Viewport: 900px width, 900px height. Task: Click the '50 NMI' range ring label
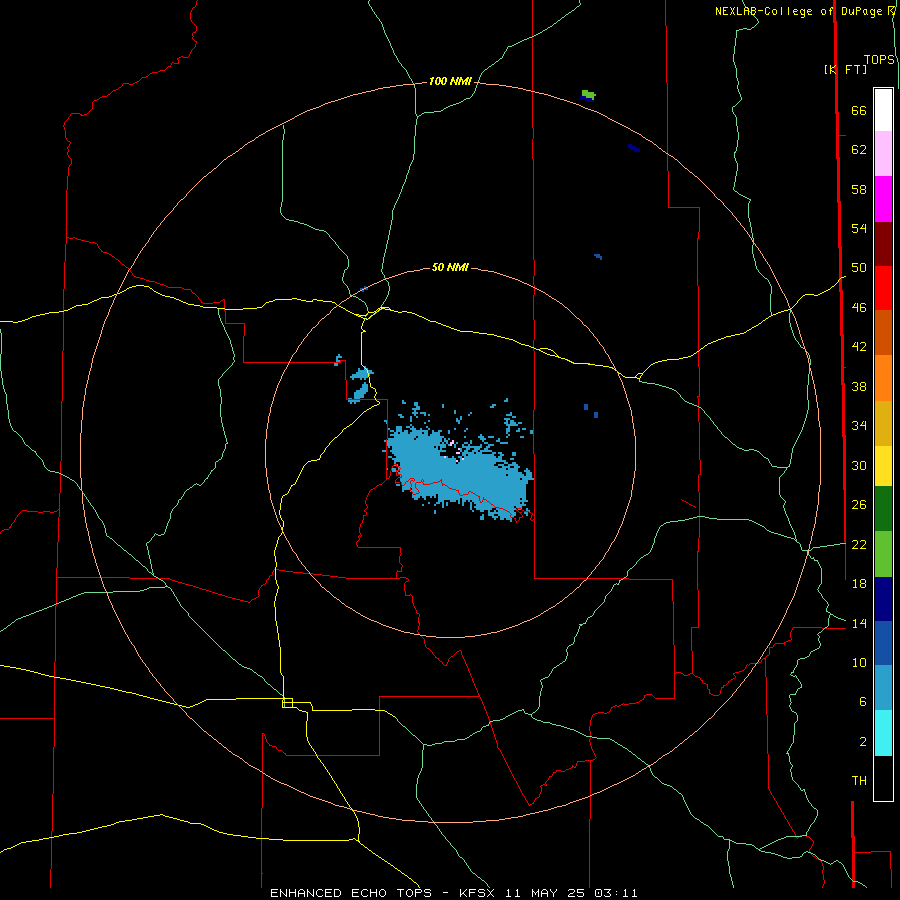coord(450,267)
